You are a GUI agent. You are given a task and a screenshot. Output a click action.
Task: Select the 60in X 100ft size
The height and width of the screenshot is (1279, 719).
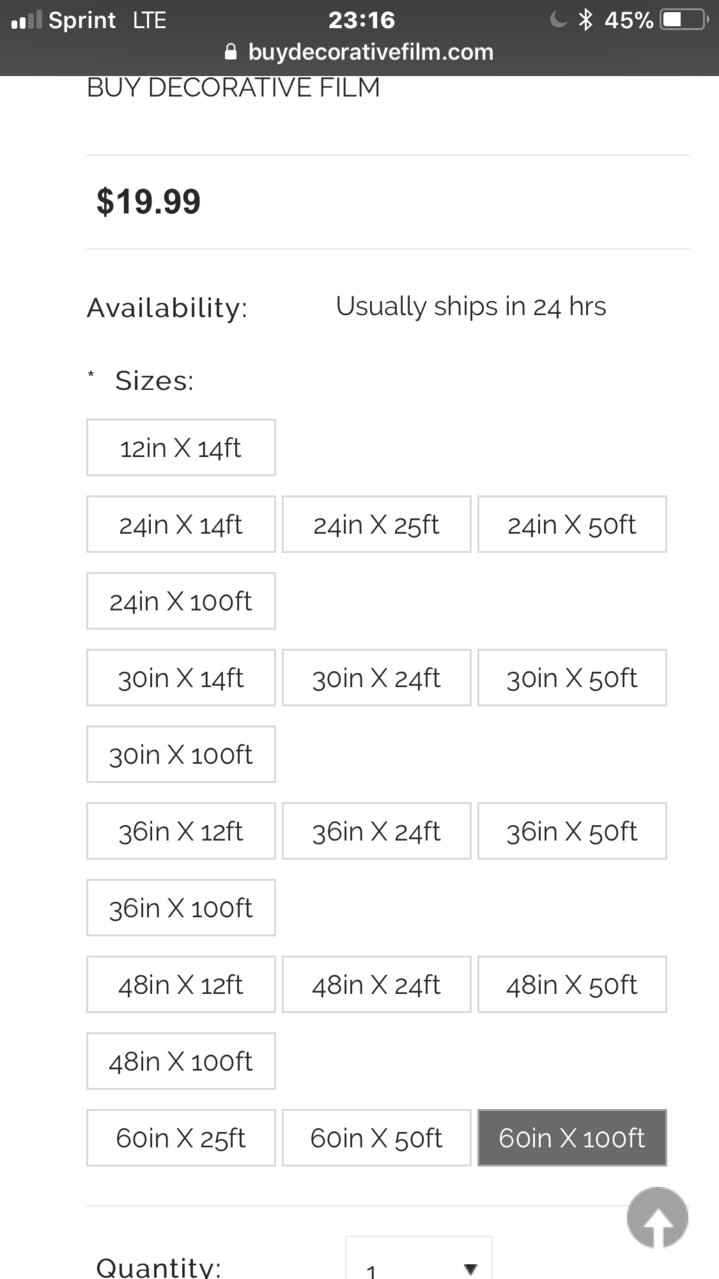[x=572, y=1137]
